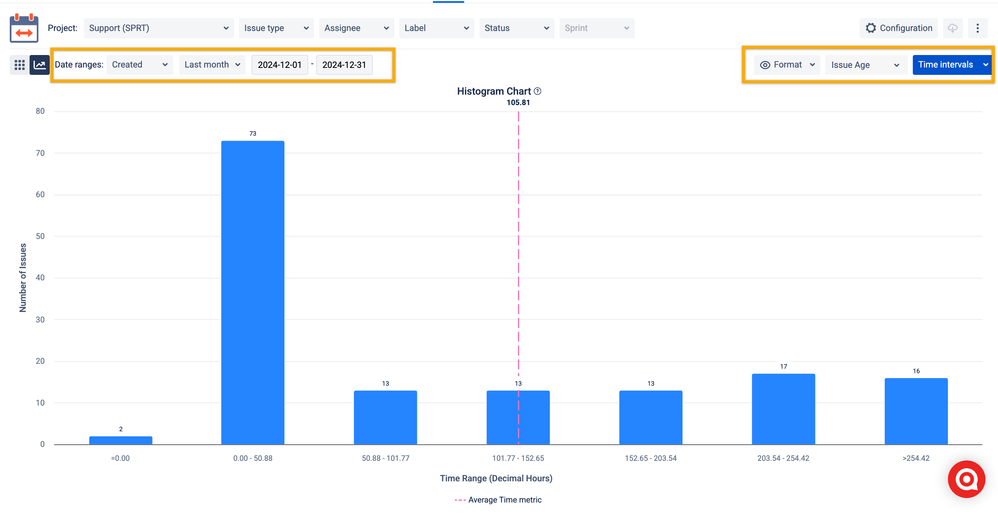998x528 pixels.
Task: Open the Time intervals button menu
Action: tap(952, 65)
